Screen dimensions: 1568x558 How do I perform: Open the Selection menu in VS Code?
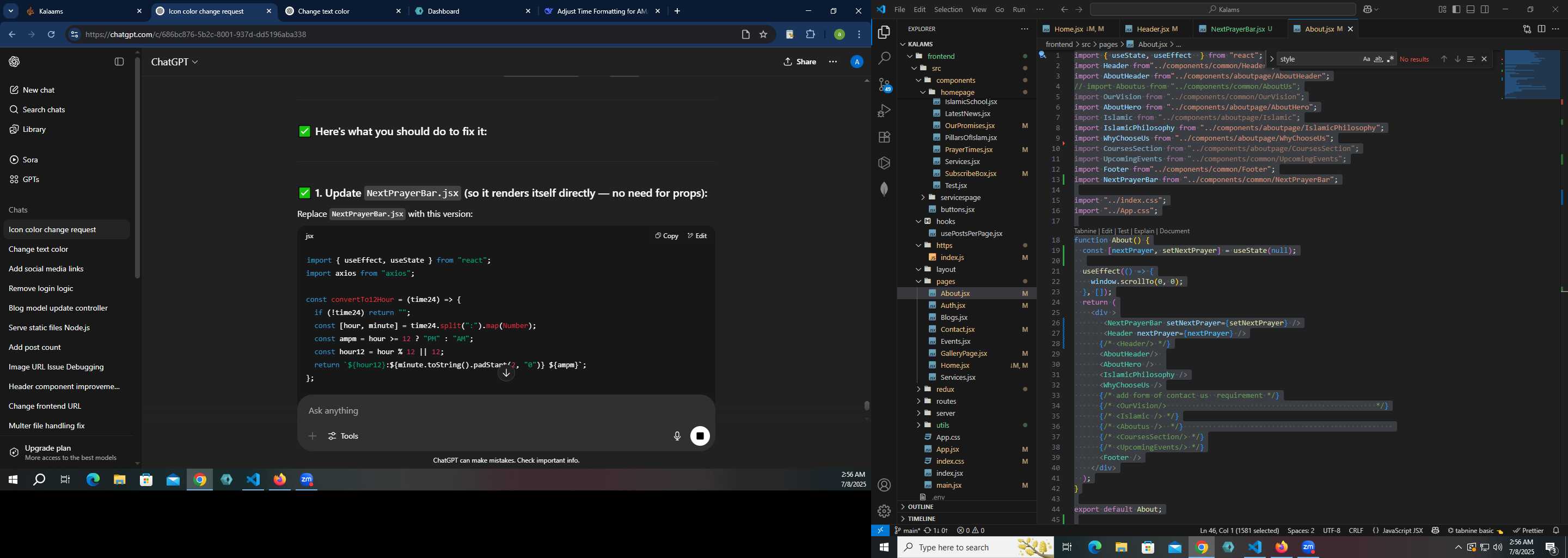pos(948,10)
